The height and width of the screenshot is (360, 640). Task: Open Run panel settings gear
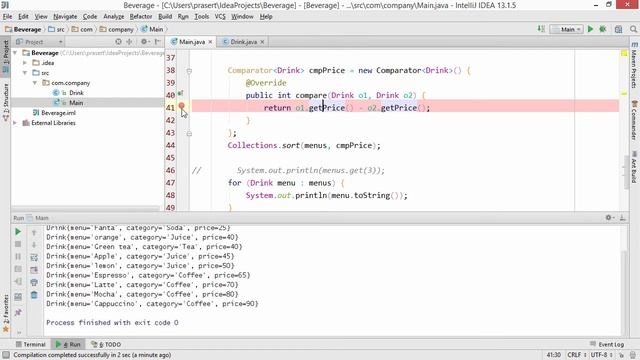[609, 218]
